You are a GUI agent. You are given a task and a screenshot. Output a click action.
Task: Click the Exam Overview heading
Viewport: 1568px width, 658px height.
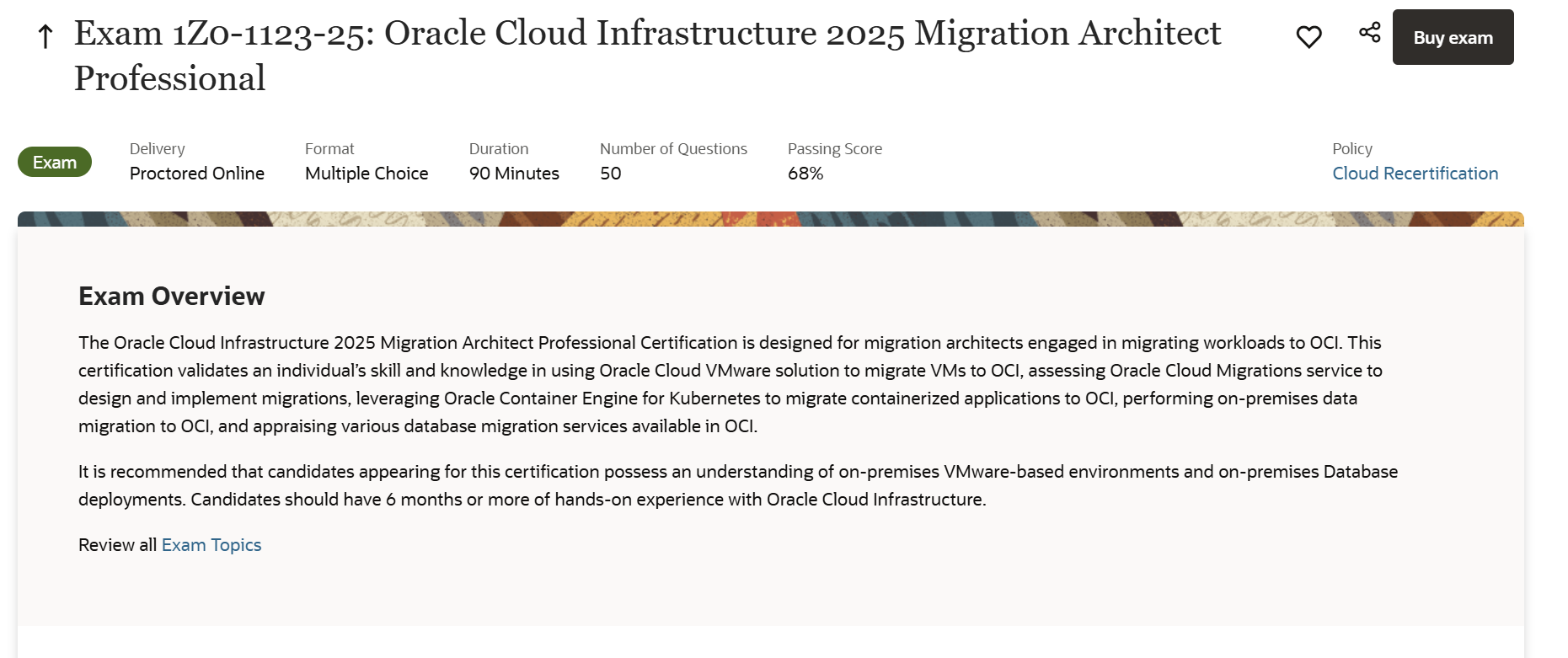(172, 297)
